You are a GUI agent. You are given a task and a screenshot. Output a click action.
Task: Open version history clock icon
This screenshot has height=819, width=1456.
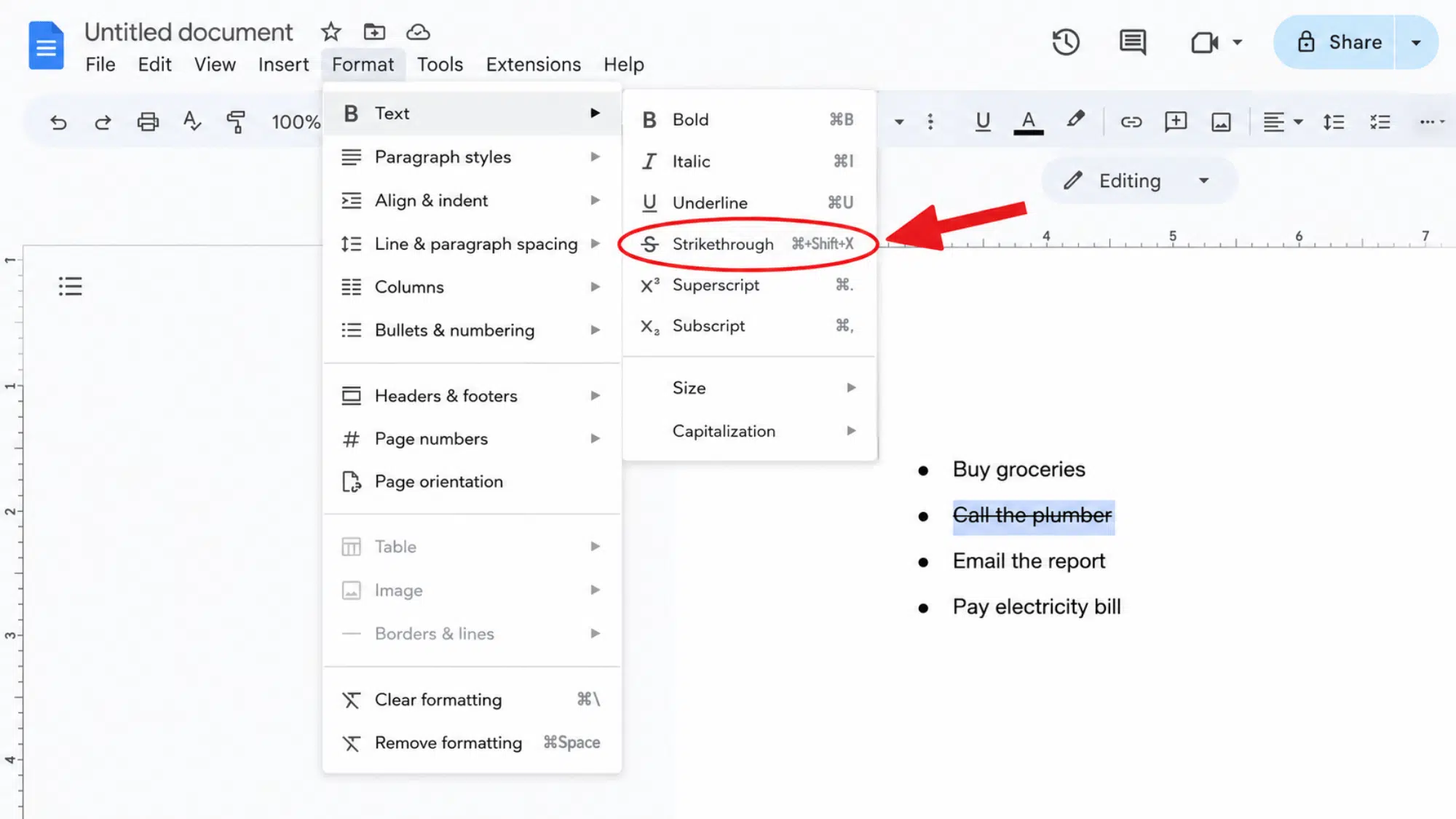pyautogui.click(x=1066, y=42)
